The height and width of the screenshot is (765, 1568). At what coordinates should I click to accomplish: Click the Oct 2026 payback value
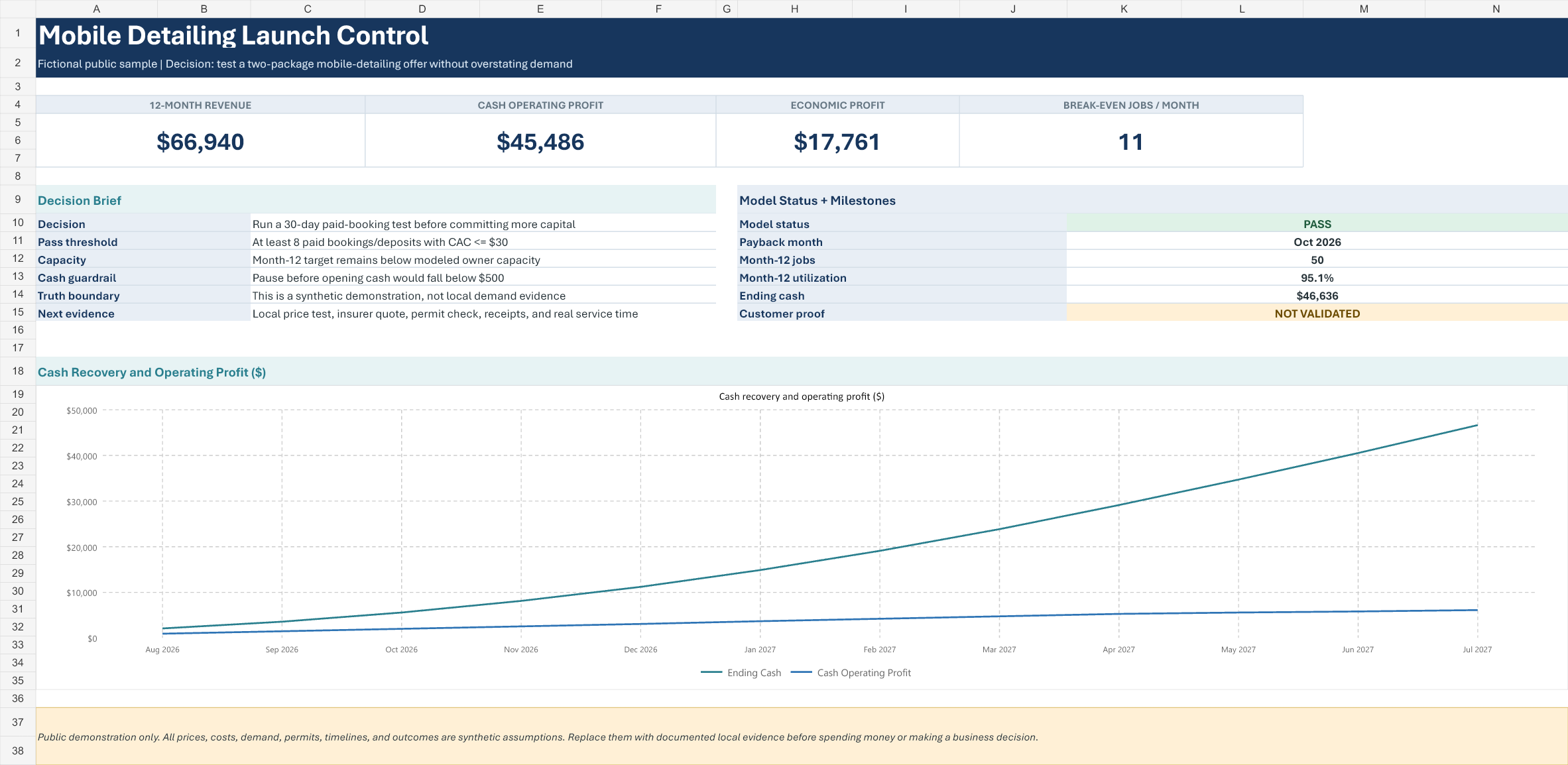point(1317,242)
